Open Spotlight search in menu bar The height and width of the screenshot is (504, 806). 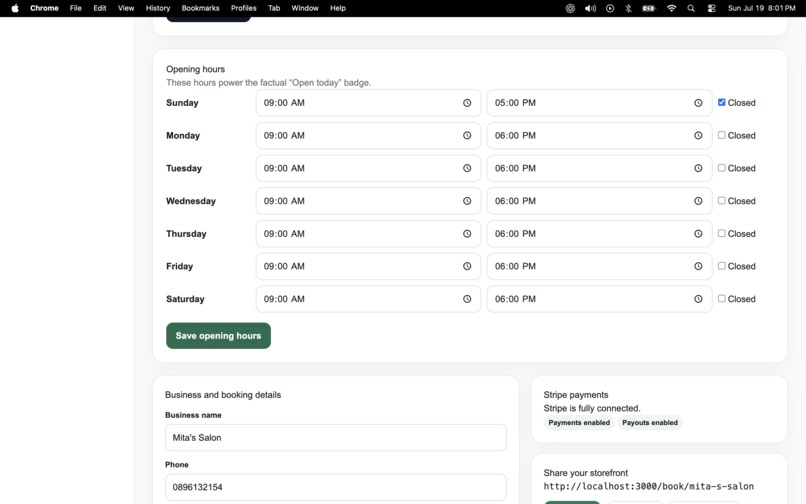tap(691, 8)
